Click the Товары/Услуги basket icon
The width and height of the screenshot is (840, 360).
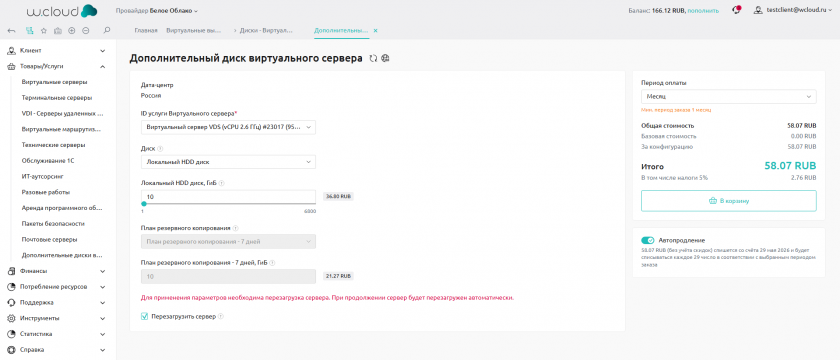(x=11, y=67)
